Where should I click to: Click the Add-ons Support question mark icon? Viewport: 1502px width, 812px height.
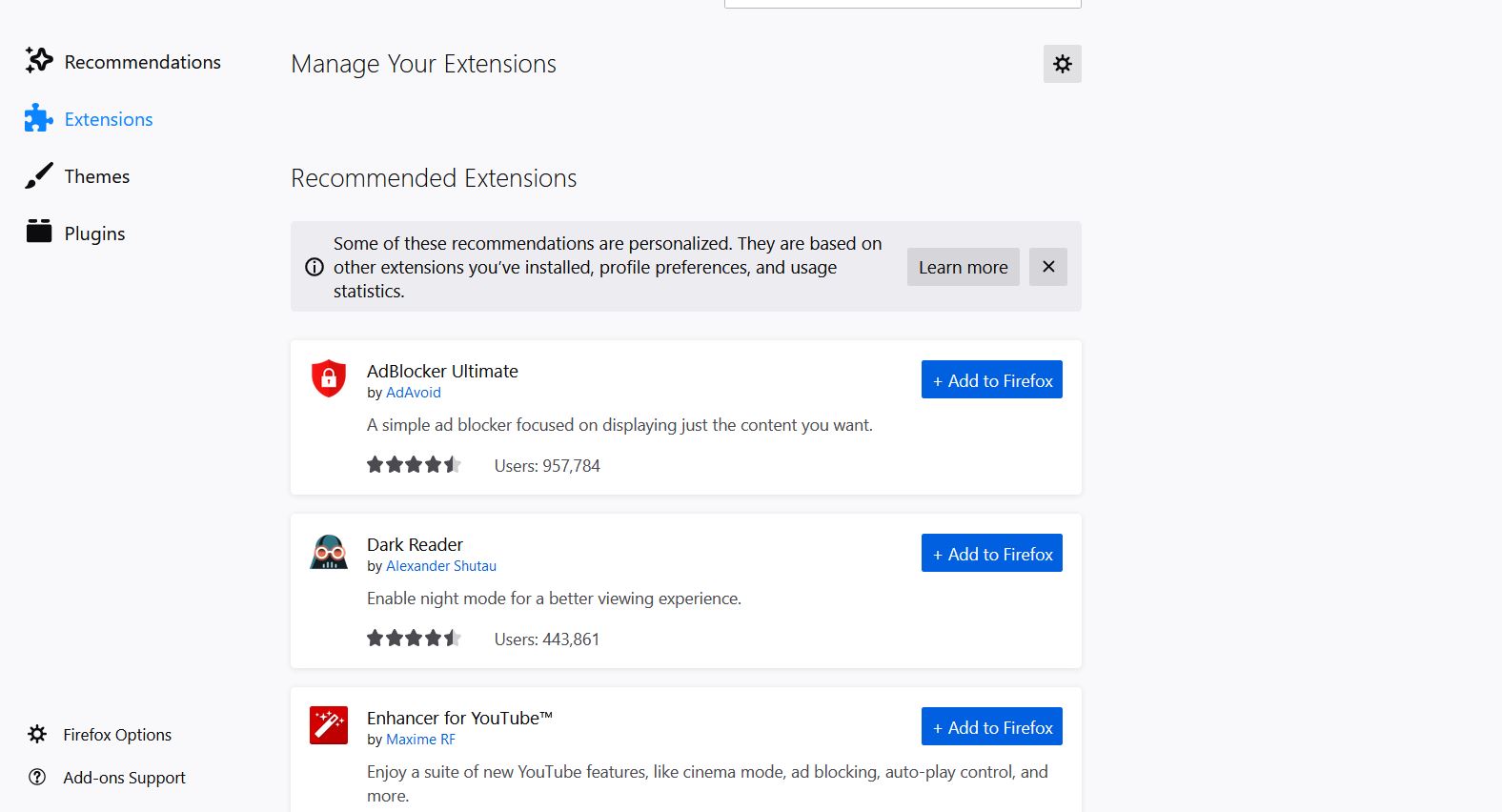pyautogui.click(x=37, y=777)
